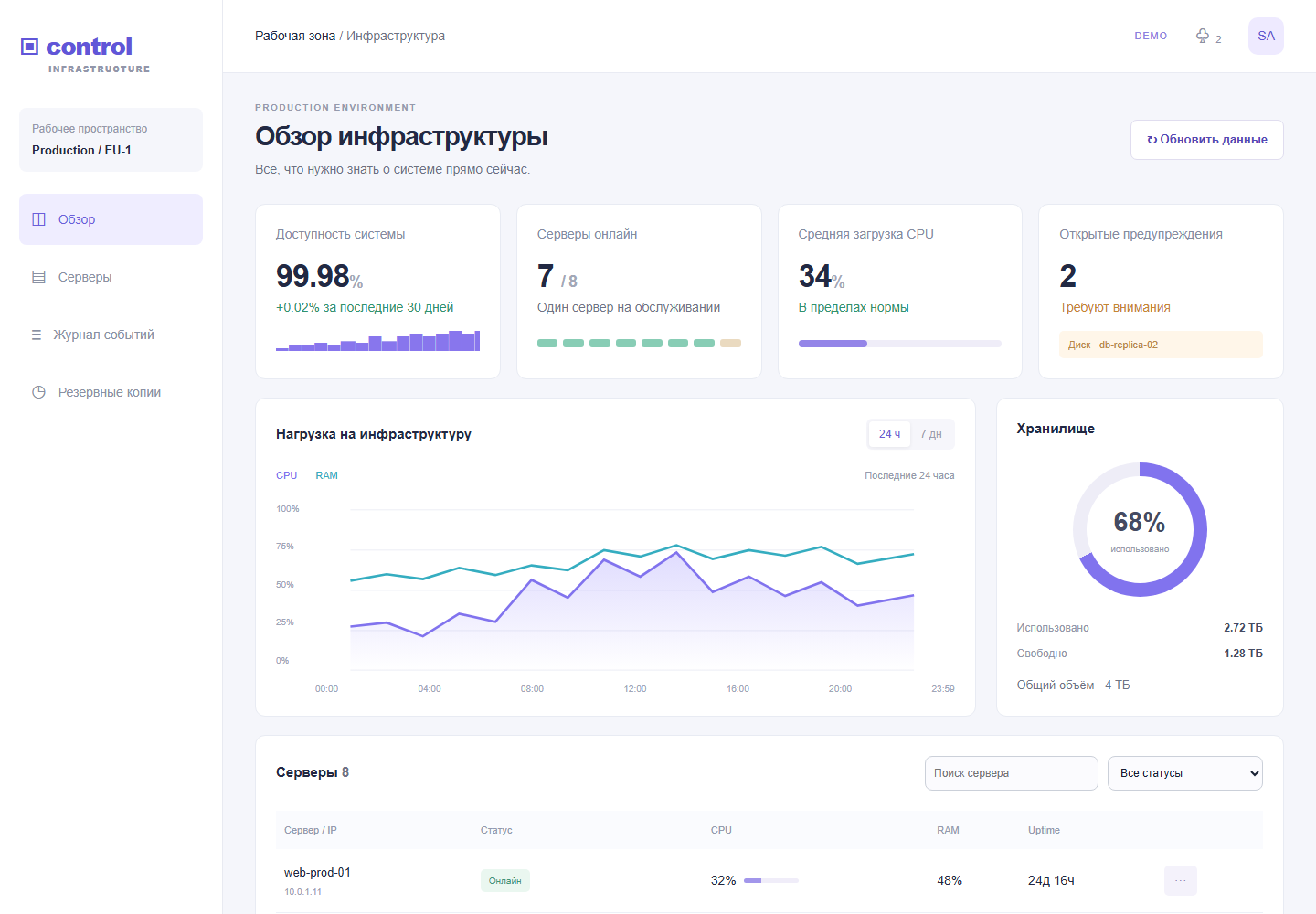Open Резервные копии in sidebar
This screenshot has width=1316, height=914.
[x=111, y=392]
